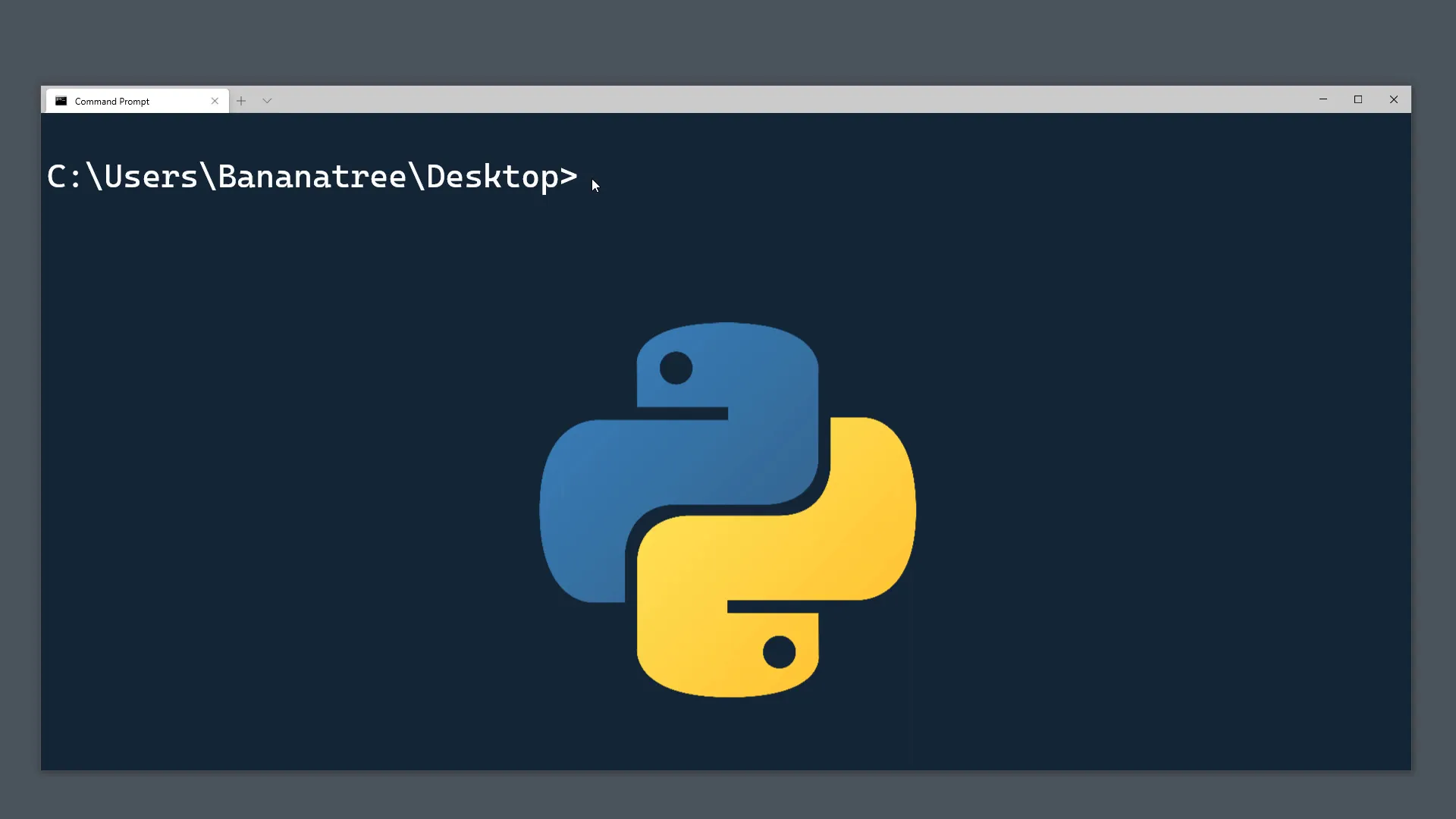This screenshot has width=1456, height=819.
Task: Click the Python logo watermark
Action: [x=726, y=510]
